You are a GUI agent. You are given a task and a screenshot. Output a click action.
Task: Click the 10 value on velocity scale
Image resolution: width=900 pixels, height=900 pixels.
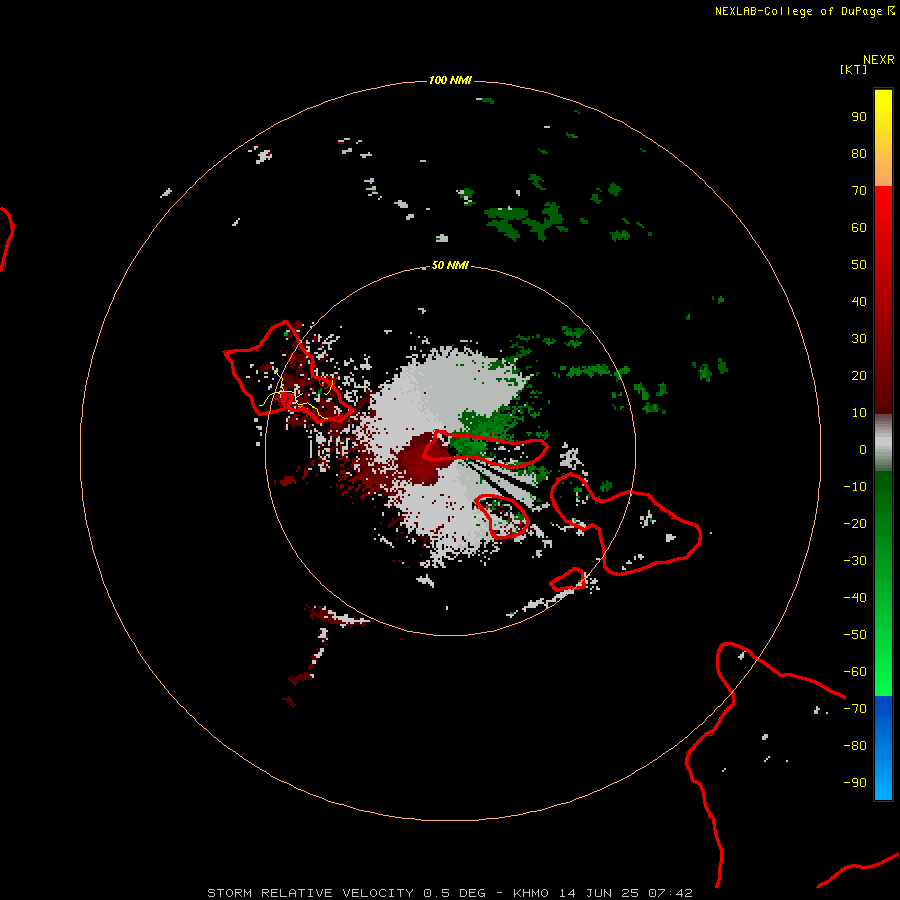pyautogui.click(x=859, y=413)
